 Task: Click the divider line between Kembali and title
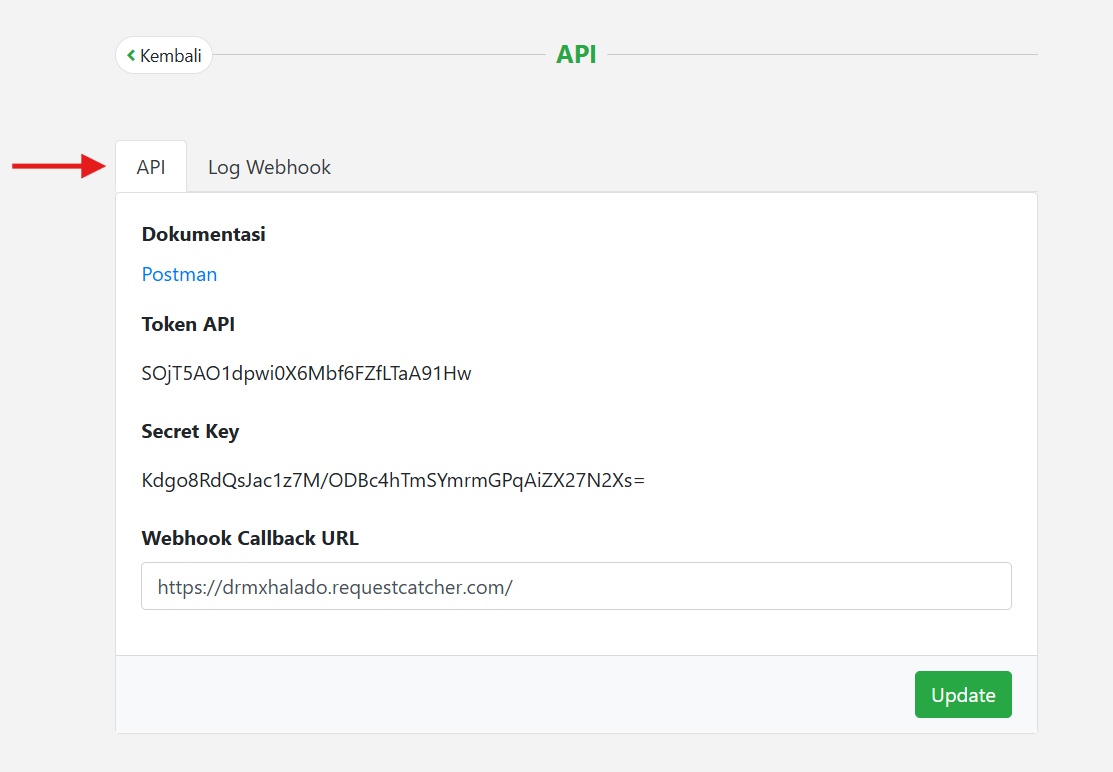(380, 55)
